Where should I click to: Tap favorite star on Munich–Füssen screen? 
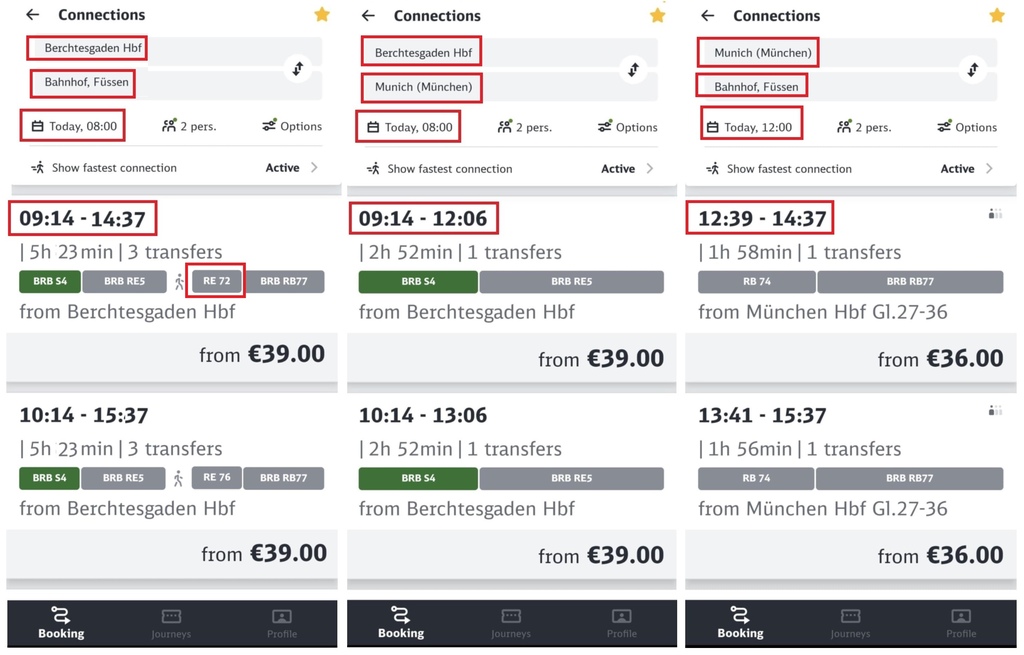[x=997, y=15]
